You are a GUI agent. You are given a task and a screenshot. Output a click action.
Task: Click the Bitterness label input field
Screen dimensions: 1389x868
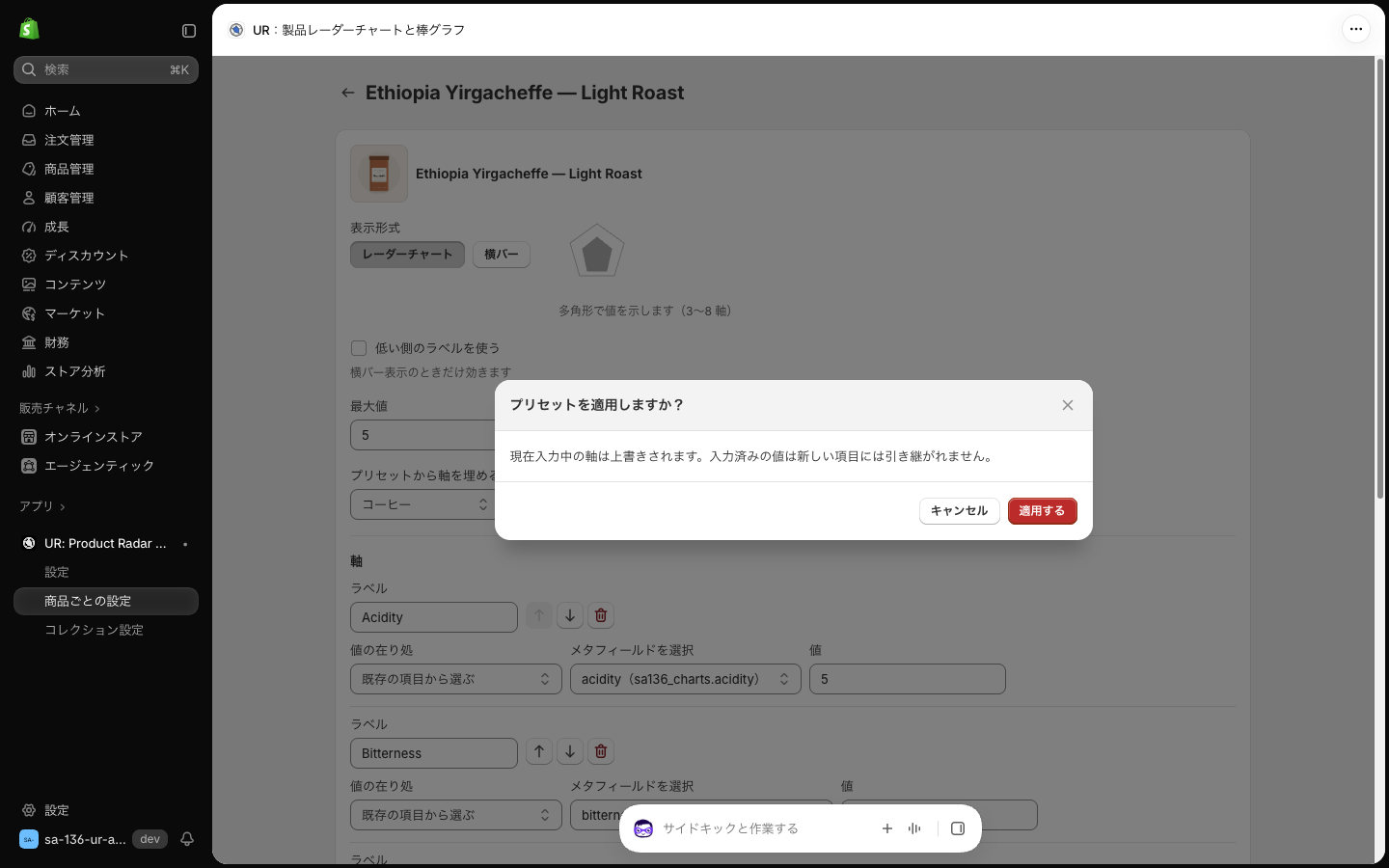[x=434, y=753]
